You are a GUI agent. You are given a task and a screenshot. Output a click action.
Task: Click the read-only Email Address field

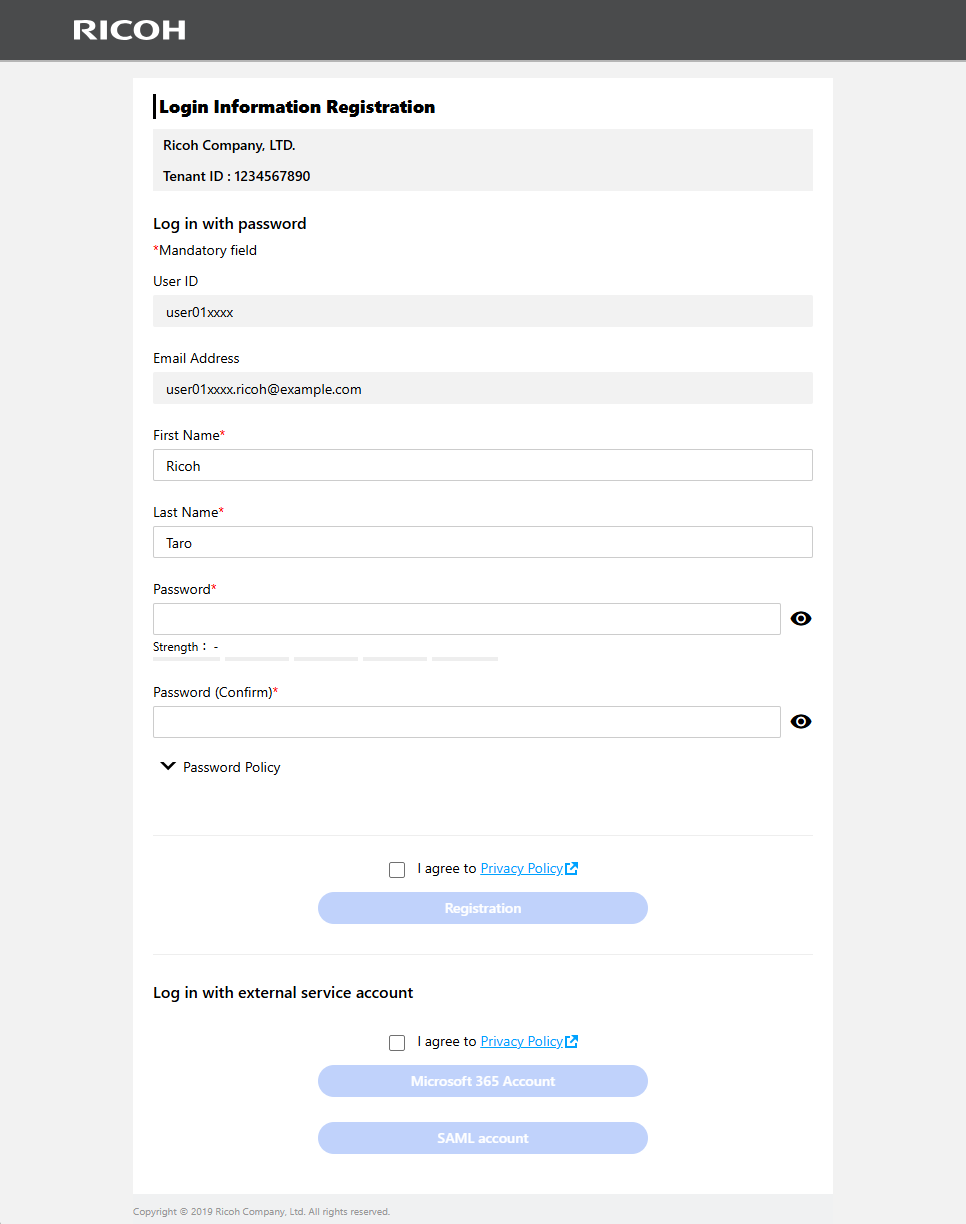(482, 389)
